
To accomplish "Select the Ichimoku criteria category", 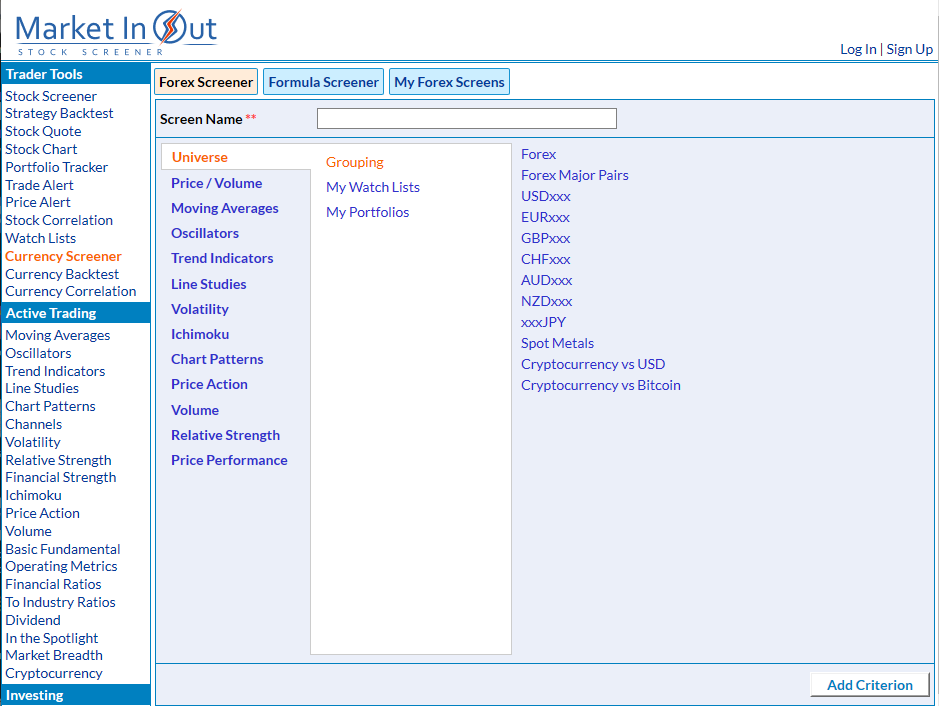I will click(200, 335).
